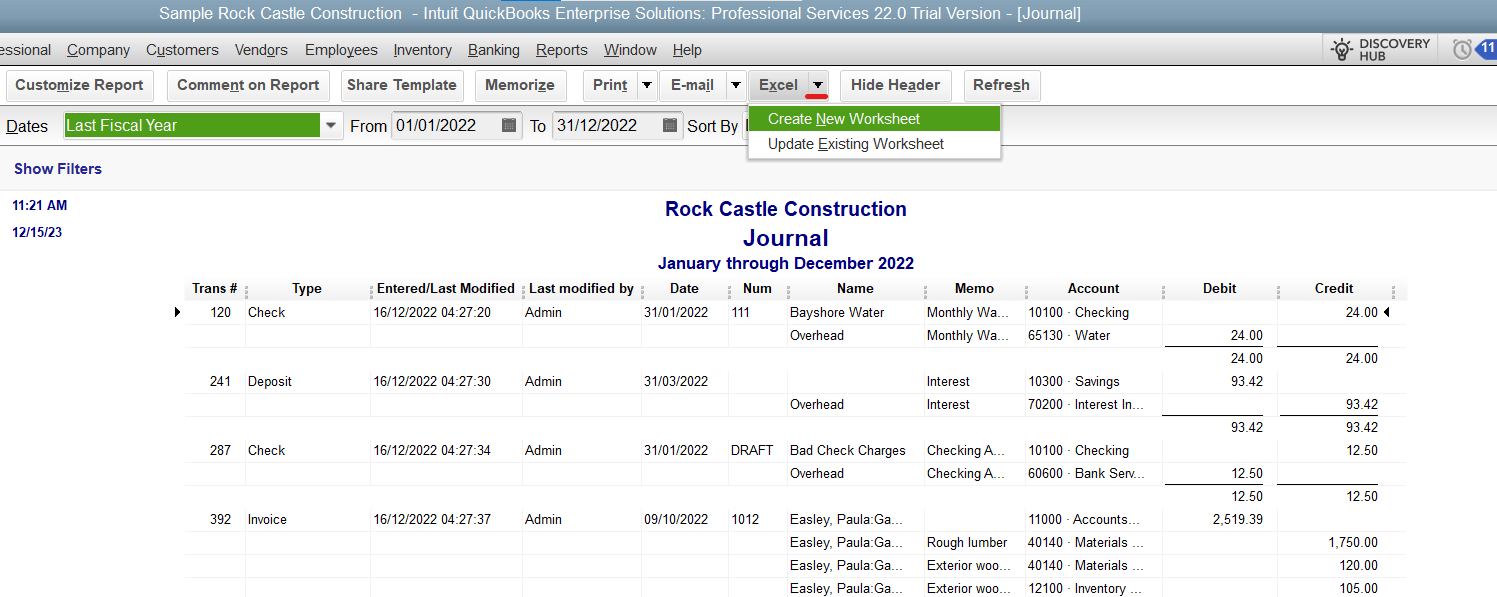1497x597 pixels.
Task: Click the Rock Castle Construction report title
Action: 786,209
